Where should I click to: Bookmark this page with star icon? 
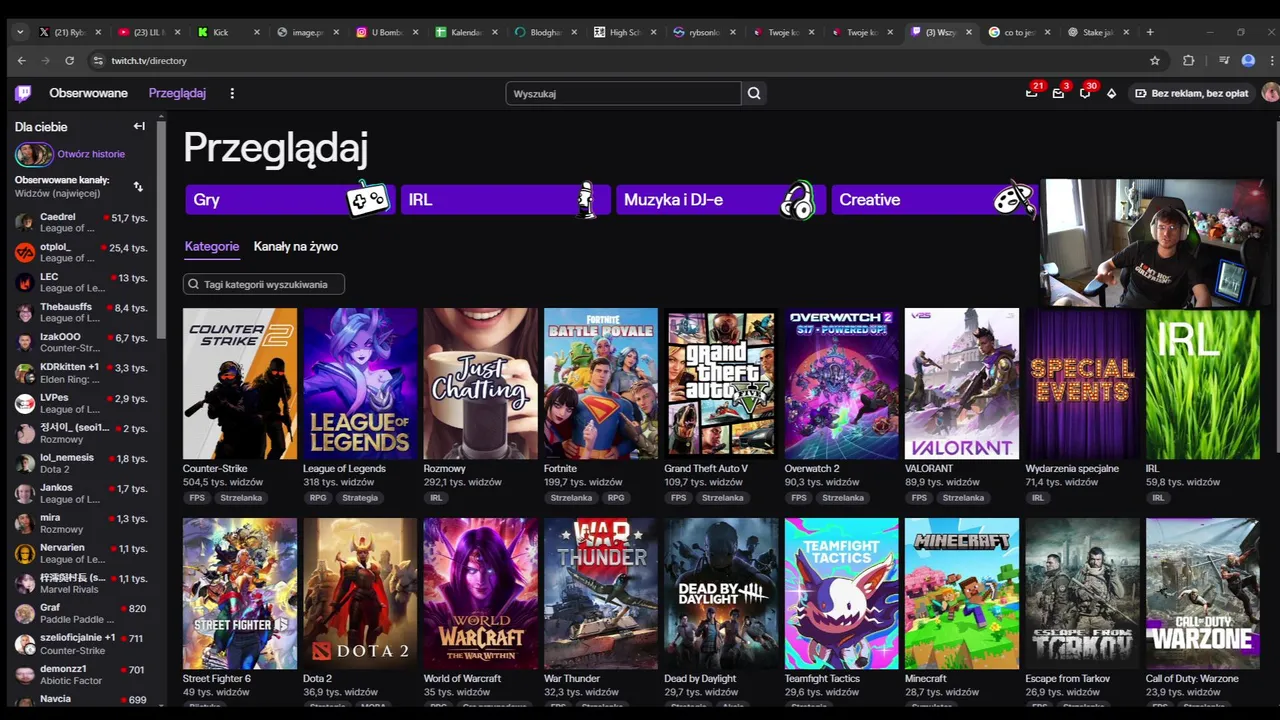[x=1155, y=60]
